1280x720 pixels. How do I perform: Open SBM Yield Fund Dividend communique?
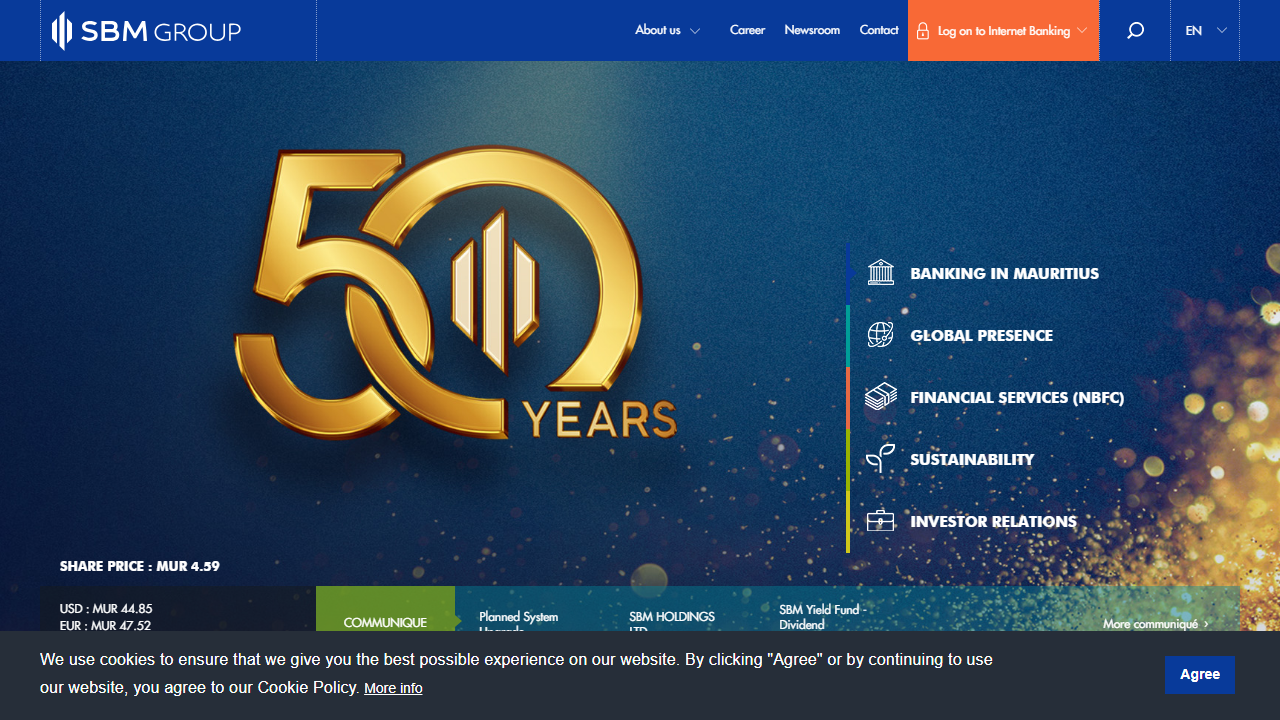[x=822, y=616]
